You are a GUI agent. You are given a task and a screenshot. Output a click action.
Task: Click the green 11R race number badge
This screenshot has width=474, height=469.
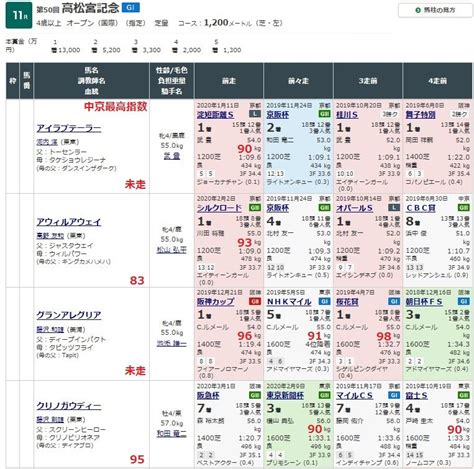(19, 15)
